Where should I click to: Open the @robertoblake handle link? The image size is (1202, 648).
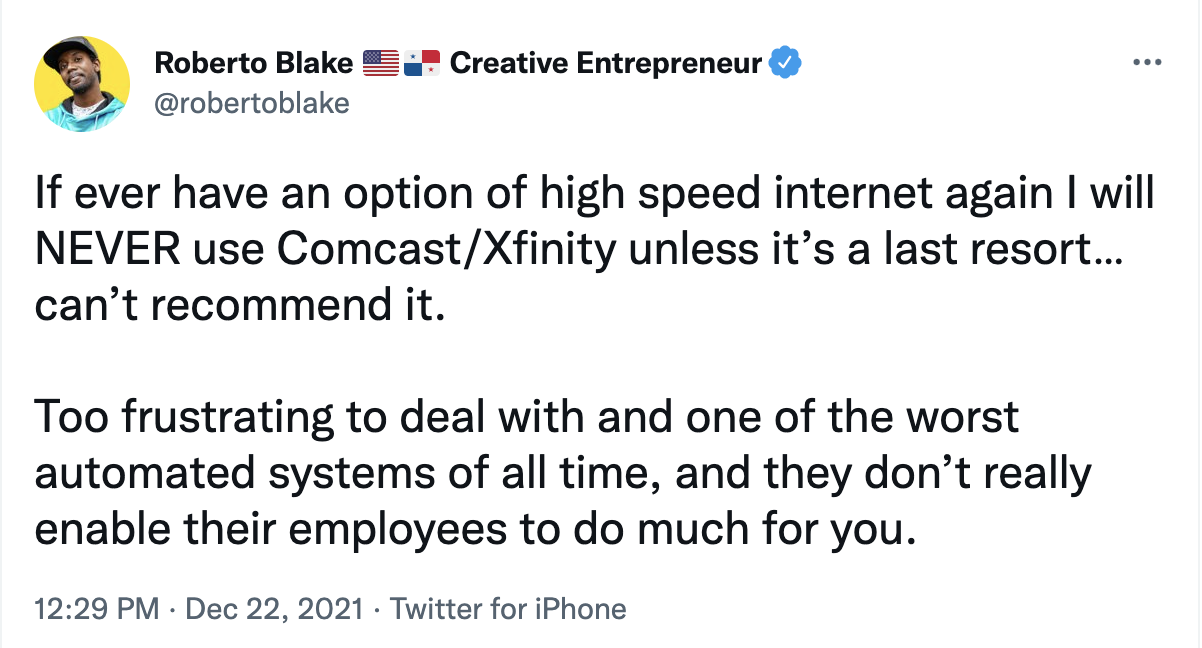251,102
